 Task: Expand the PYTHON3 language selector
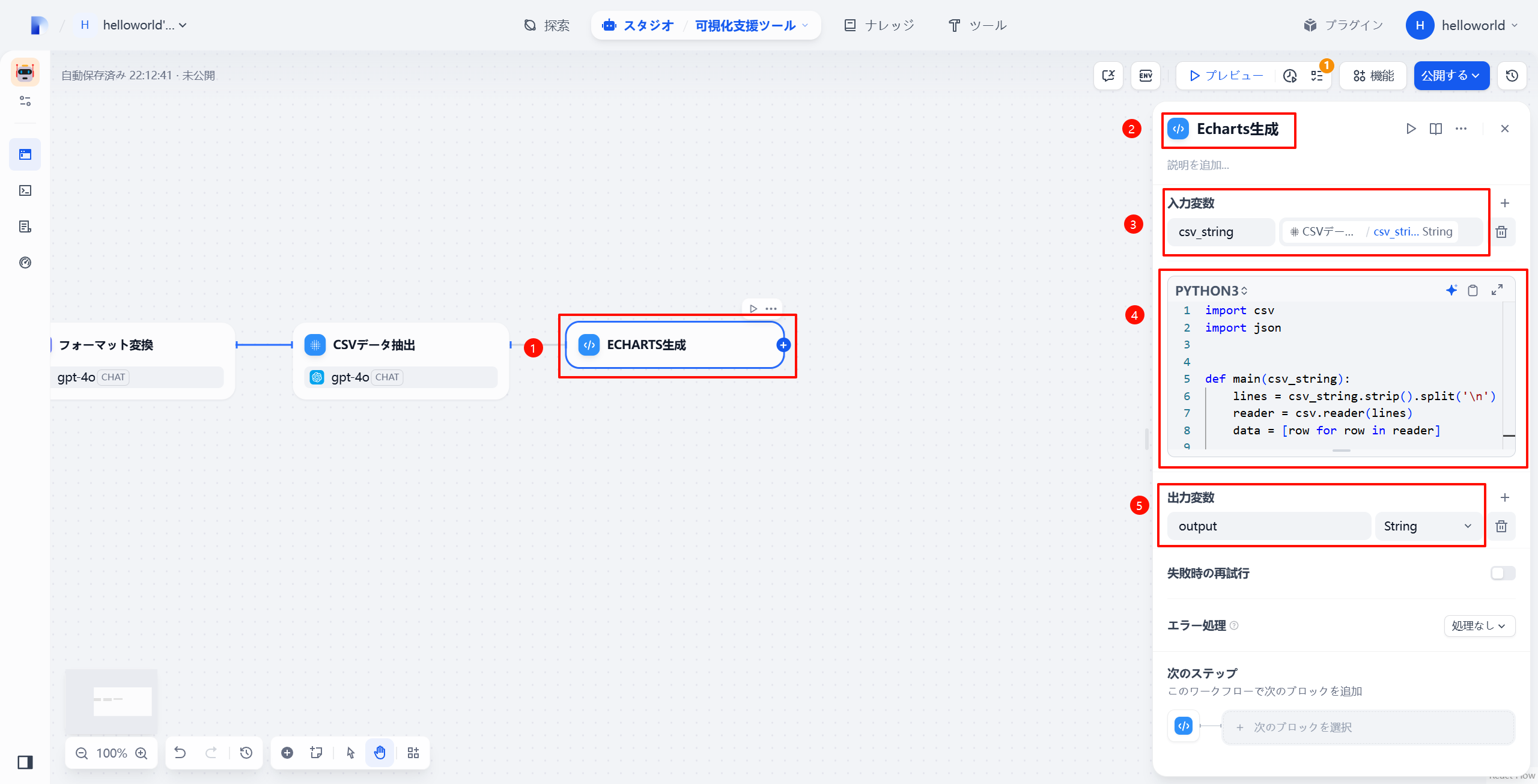1211,291
